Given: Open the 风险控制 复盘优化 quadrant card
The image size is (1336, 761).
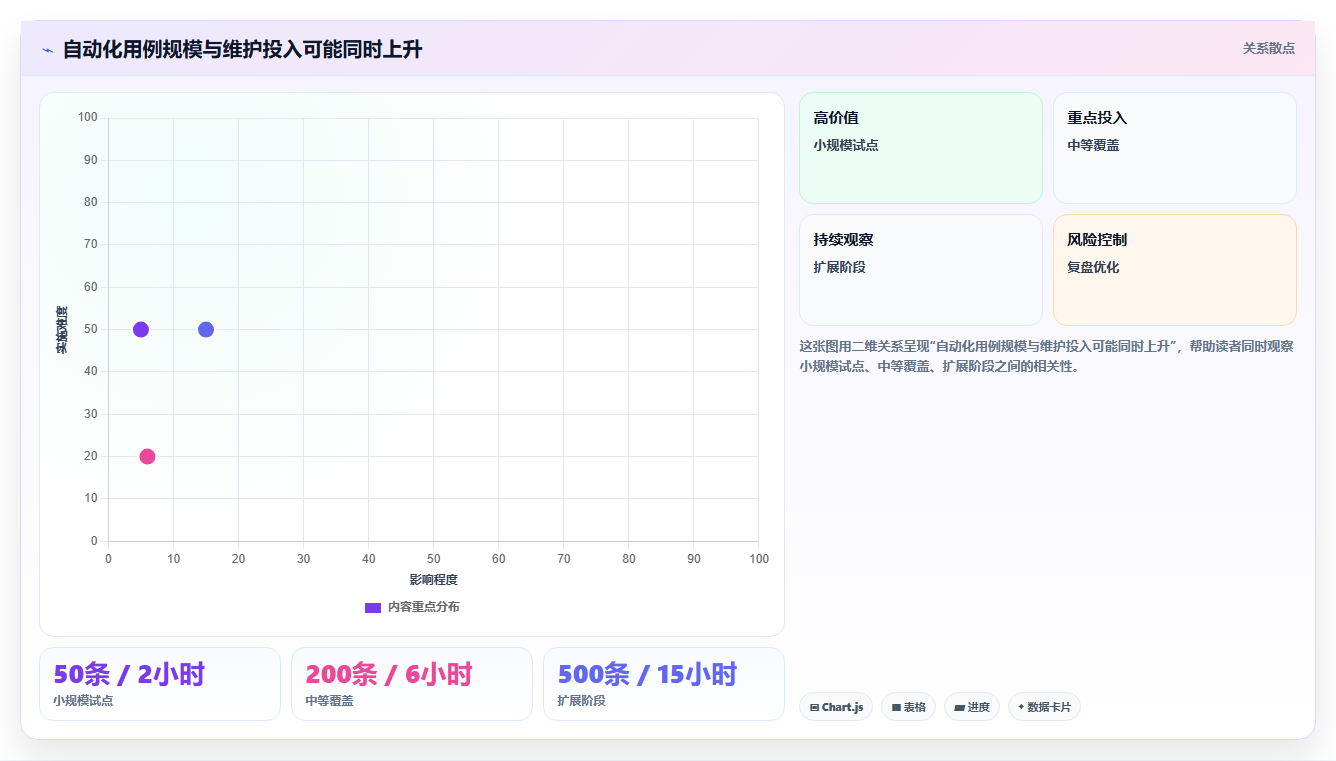Looking at the screenshot, I should 1175,270.
